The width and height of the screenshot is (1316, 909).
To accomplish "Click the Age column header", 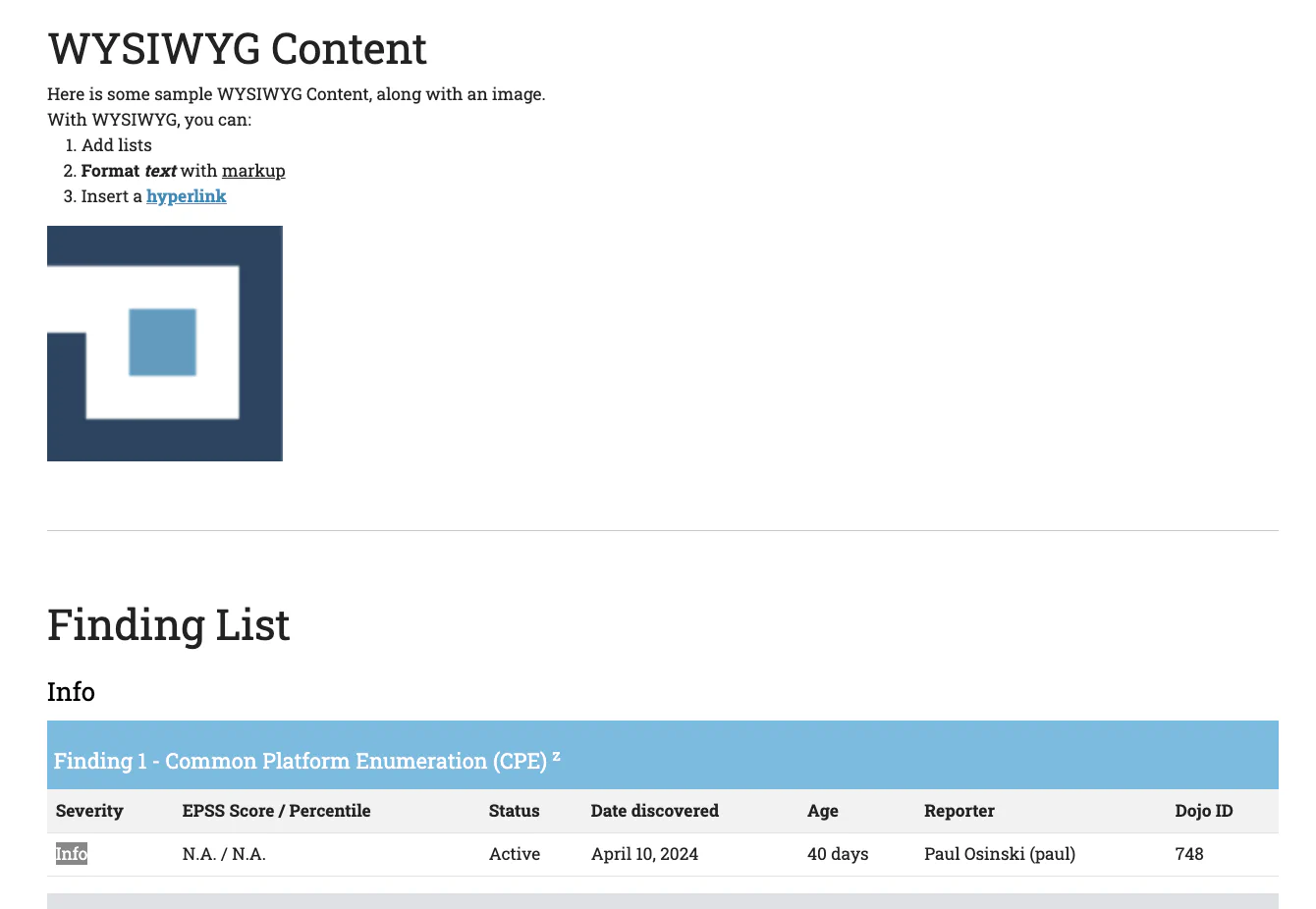I will (x=822, y=811).
